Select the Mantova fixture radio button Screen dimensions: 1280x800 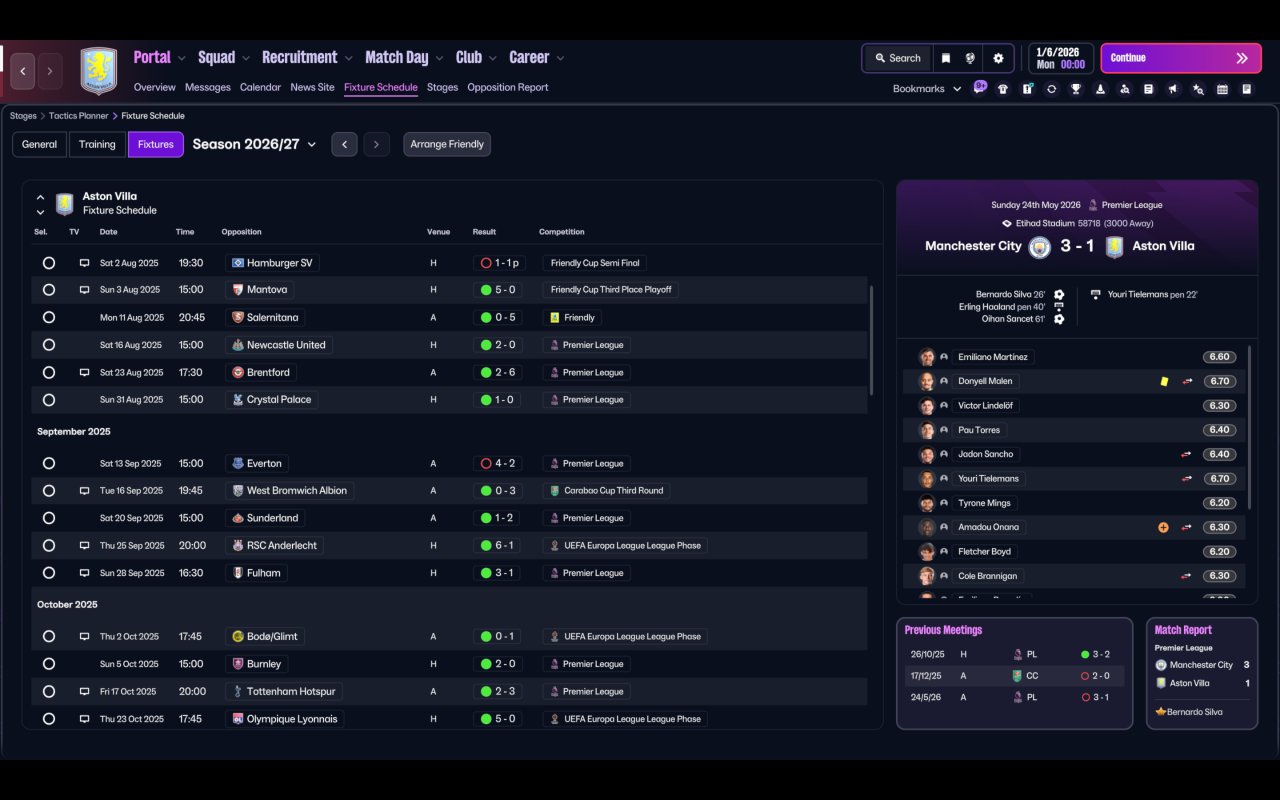(49, 290)
